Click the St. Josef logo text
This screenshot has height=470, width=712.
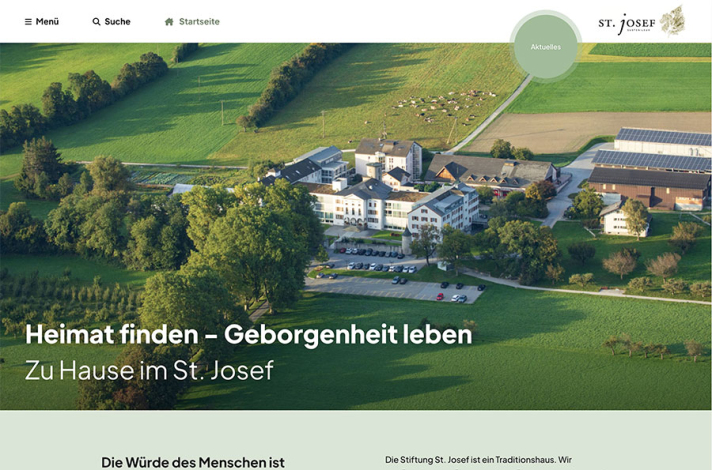click(x=627, y=22)
